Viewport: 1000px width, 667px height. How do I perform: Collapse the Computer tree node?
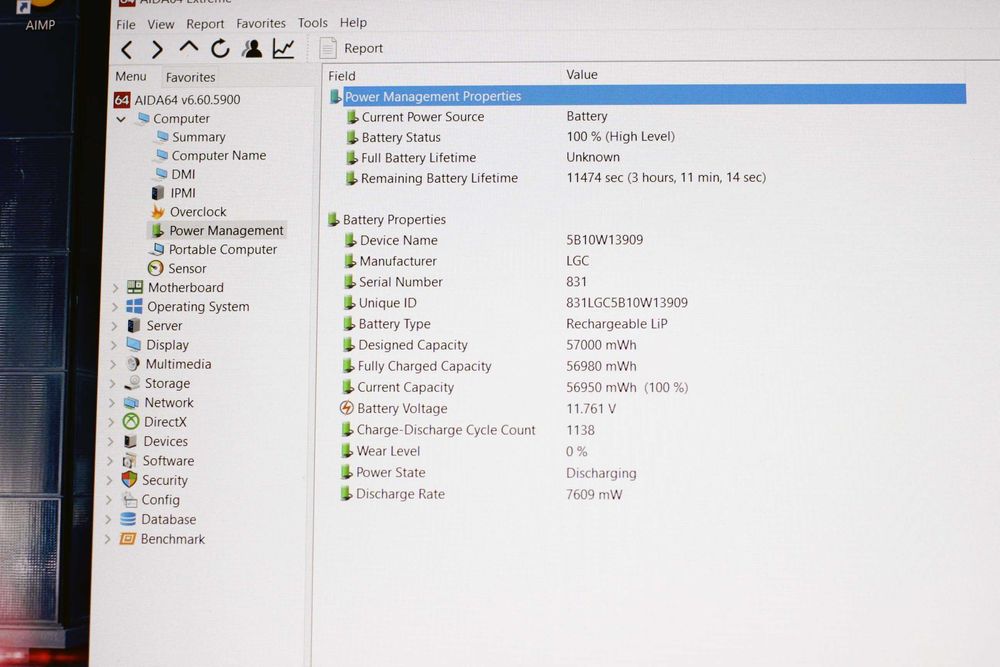tap(121, 119)
